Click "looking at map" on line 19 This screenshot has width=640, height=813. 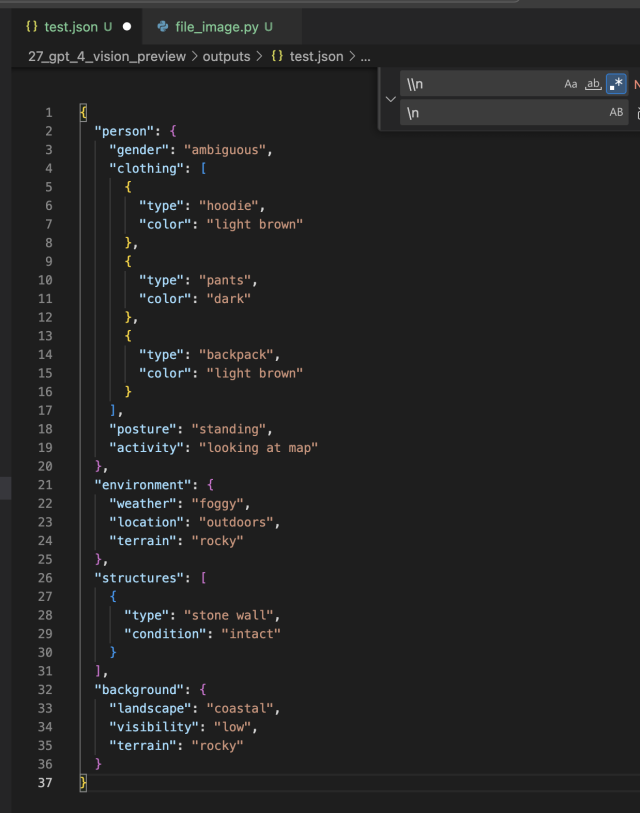coord(258,448)
